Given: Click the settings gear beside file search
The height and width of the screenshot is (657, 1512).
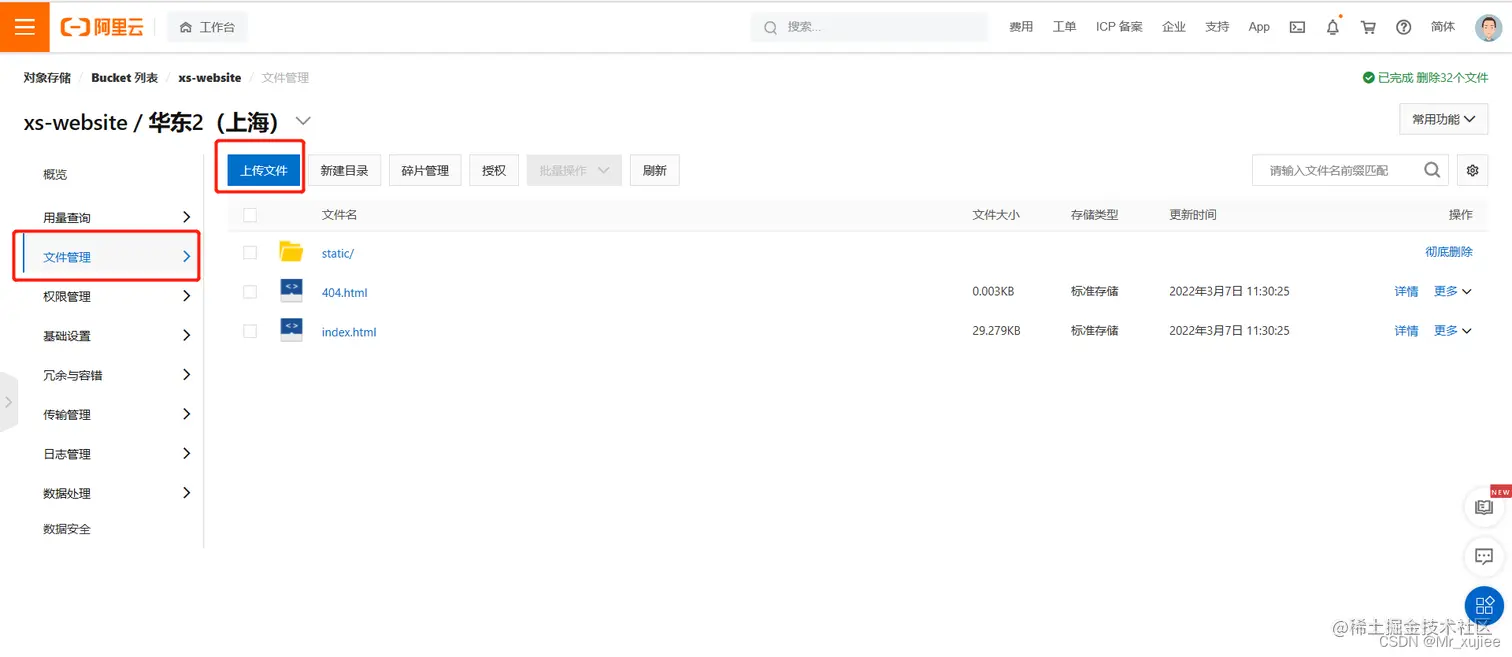Looking at the screenshot, I should [x=1472, y=170].
